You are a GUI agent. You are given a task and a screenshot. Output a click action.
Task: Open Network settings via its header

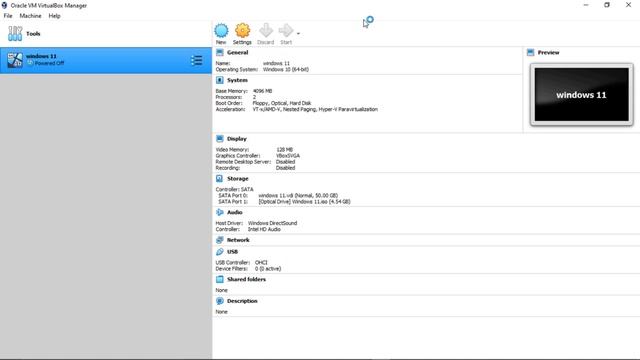tap(238, 240)
